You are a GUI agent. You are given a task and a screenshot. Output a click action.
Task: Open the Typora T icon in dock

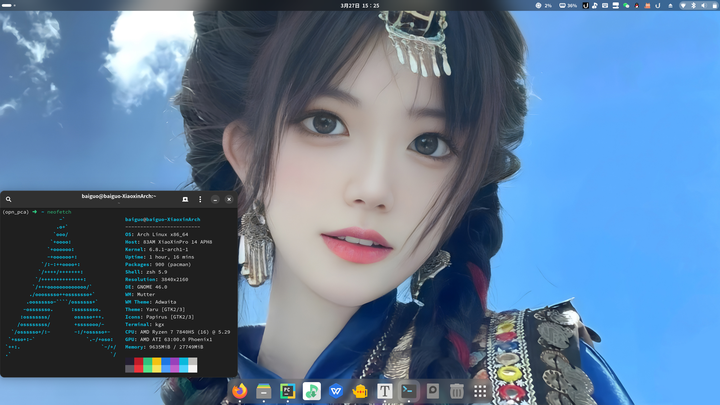pos(384,391)
